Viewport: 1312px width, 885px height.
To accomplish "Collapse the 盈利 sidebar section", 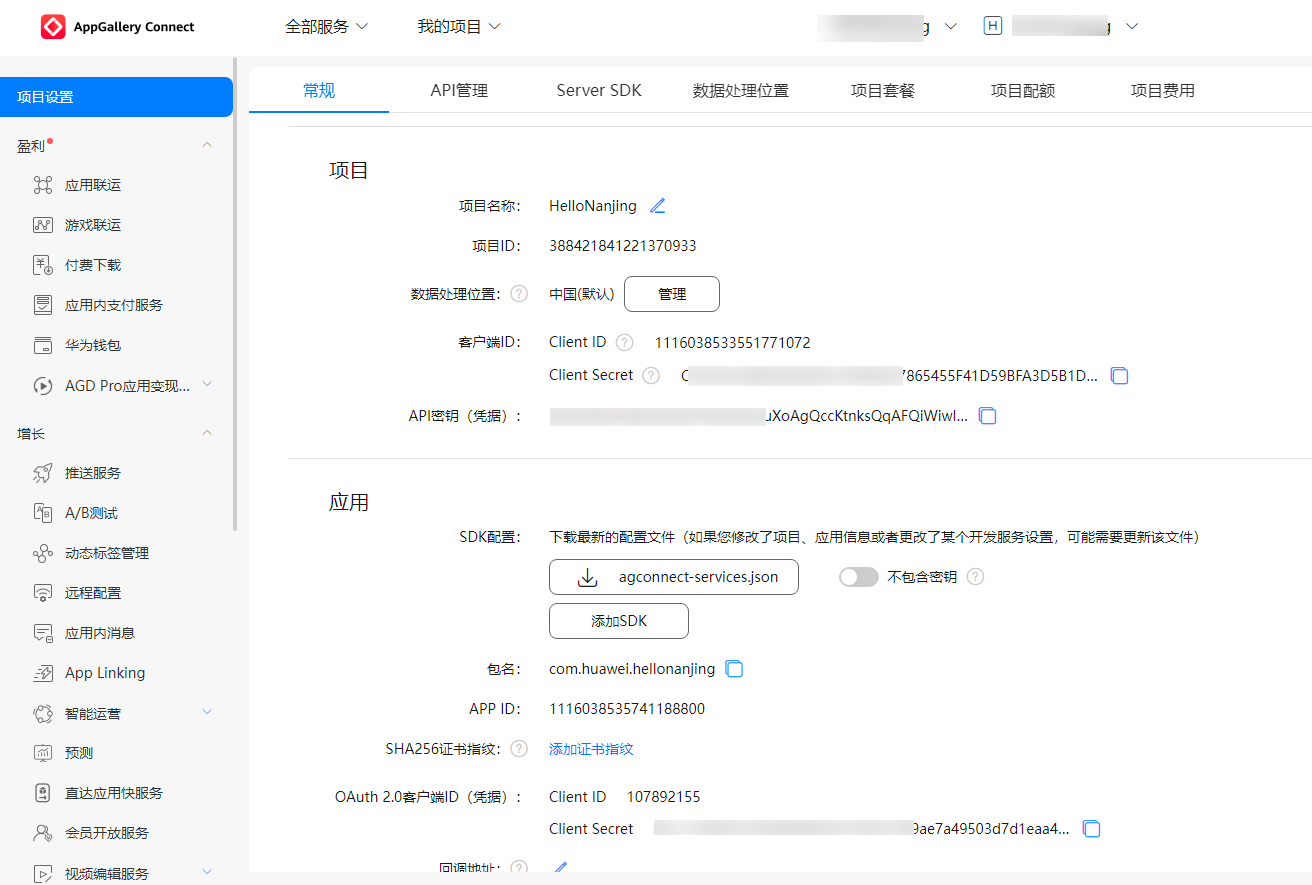I will coord(207,145).
